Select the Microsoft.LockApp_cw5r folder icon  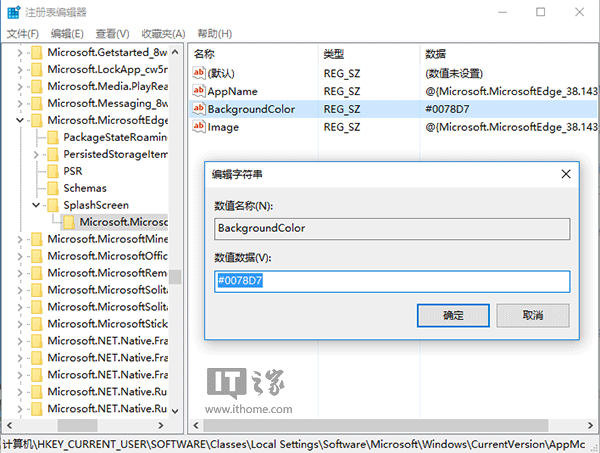coord(37,69)
